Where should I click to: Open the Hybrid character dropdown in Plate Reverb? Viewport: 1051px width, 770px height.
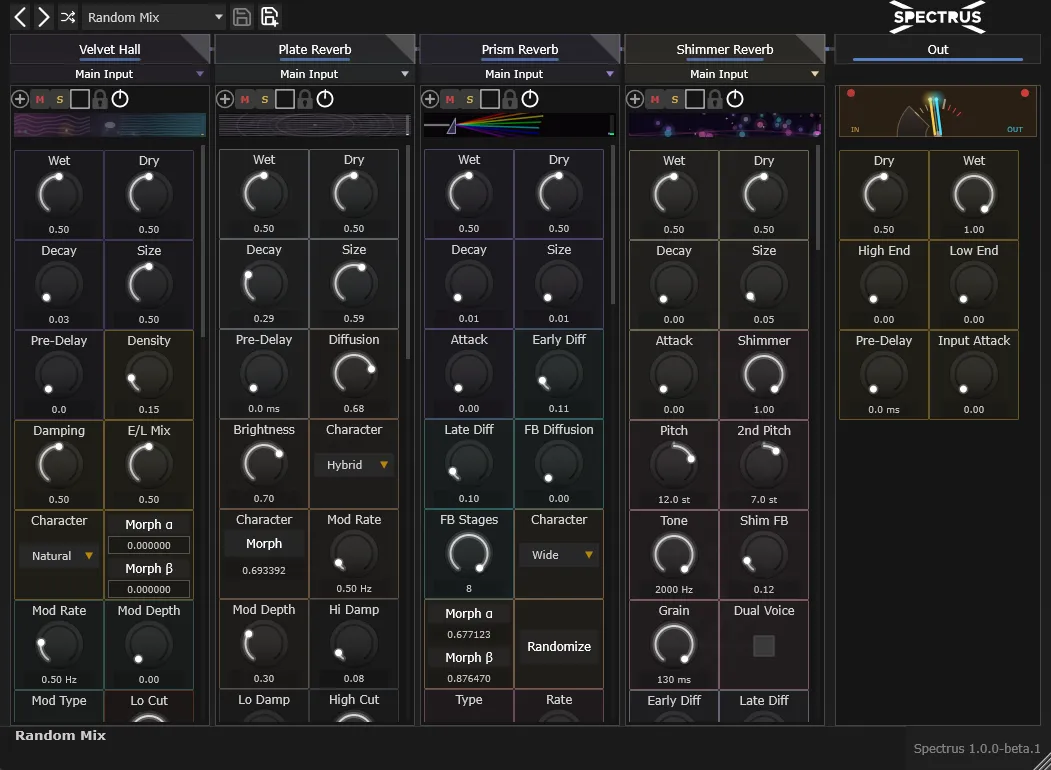[x=355, y=465]
